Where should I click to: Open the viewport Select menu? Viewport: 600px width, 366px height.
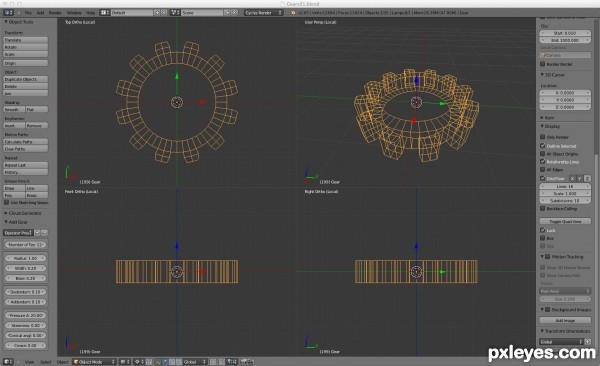46,362
